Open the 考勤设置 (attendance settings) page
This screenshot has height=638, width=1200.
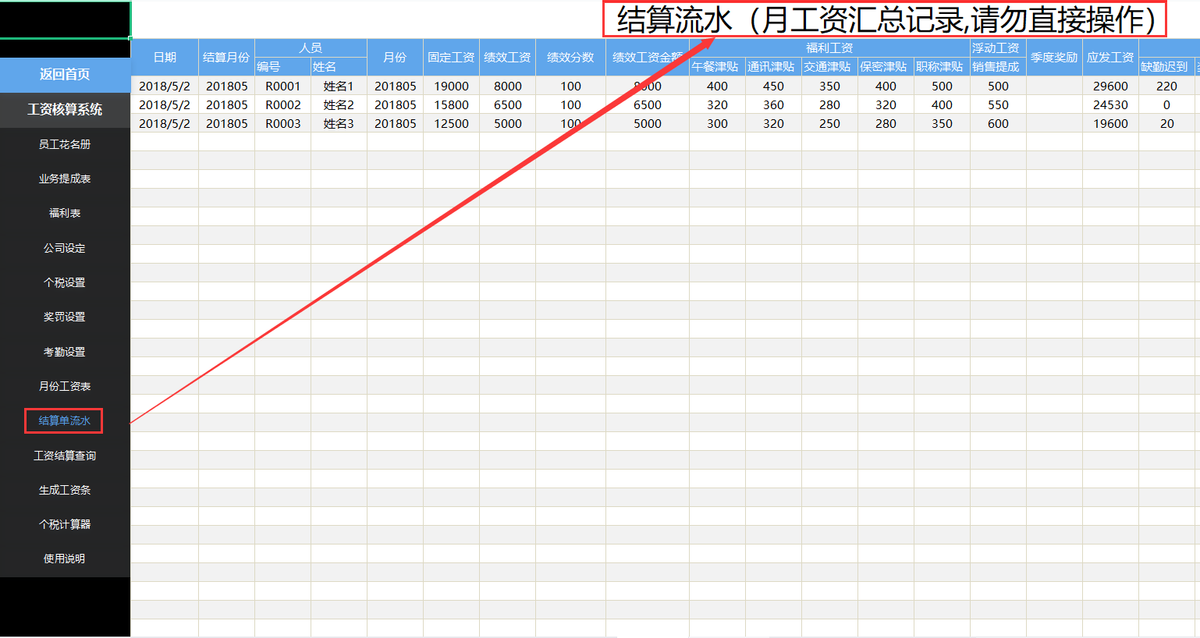pos(65,351)
